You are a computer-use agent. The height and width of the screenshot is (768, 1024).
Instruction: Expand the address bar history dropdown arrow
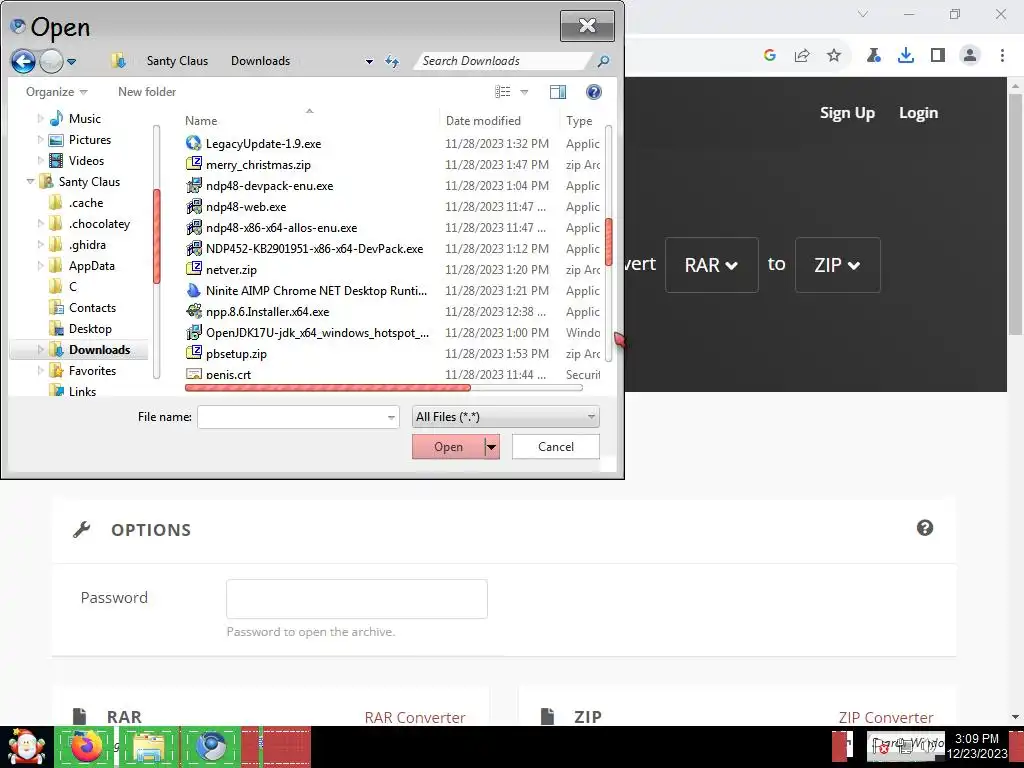click(x=369, y=61)
